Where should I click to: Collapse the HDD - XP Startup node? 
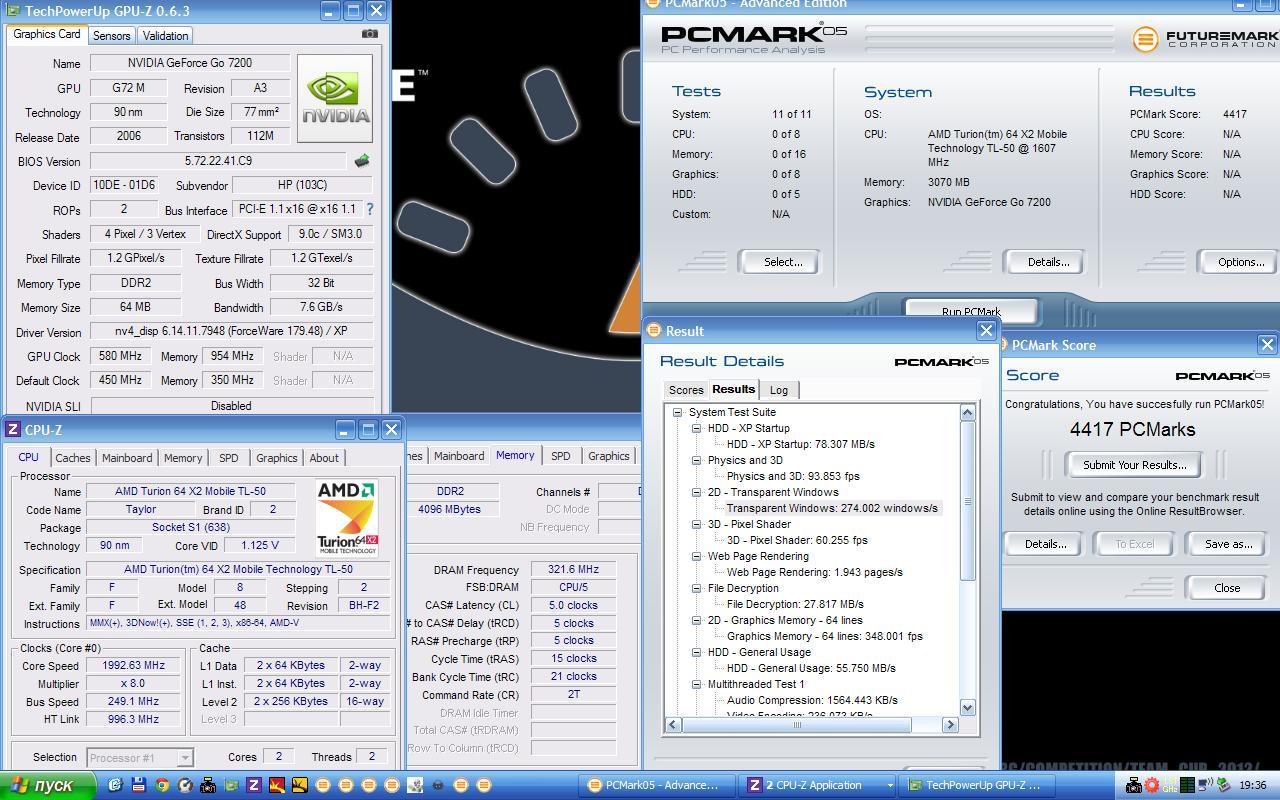pyautogui.click(x=696, y=428)
